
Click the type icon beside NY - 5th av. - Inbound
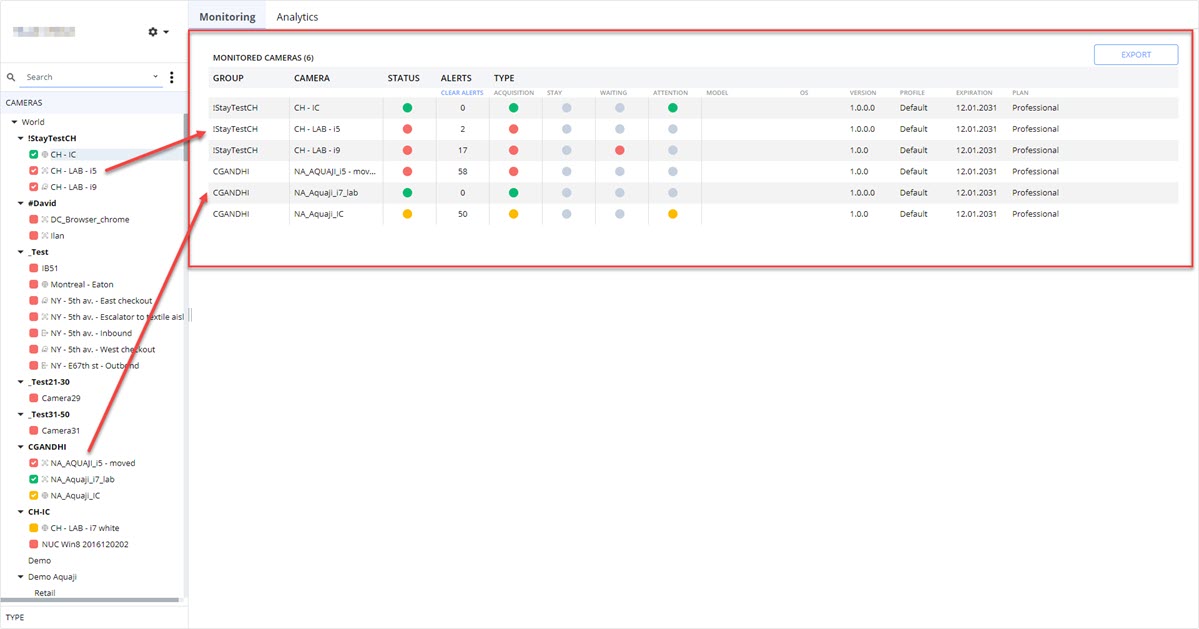point(45,333)
